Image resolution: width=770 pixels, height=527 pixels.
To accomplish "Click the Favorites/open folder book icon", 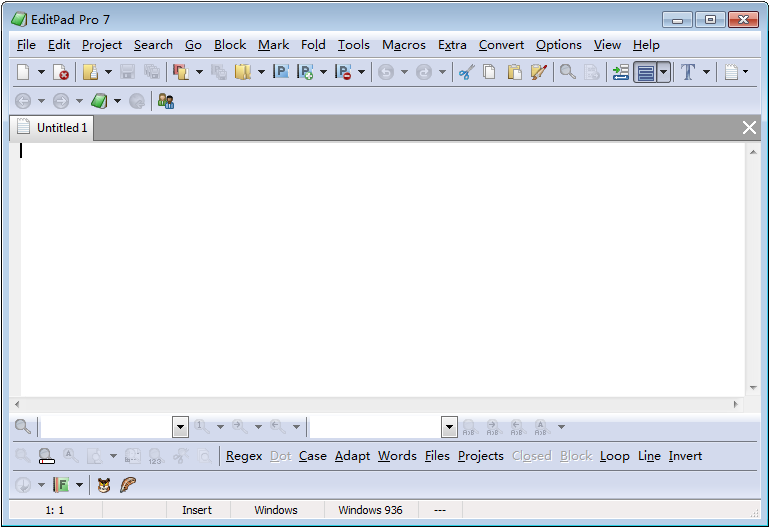I will pos(243,72).
